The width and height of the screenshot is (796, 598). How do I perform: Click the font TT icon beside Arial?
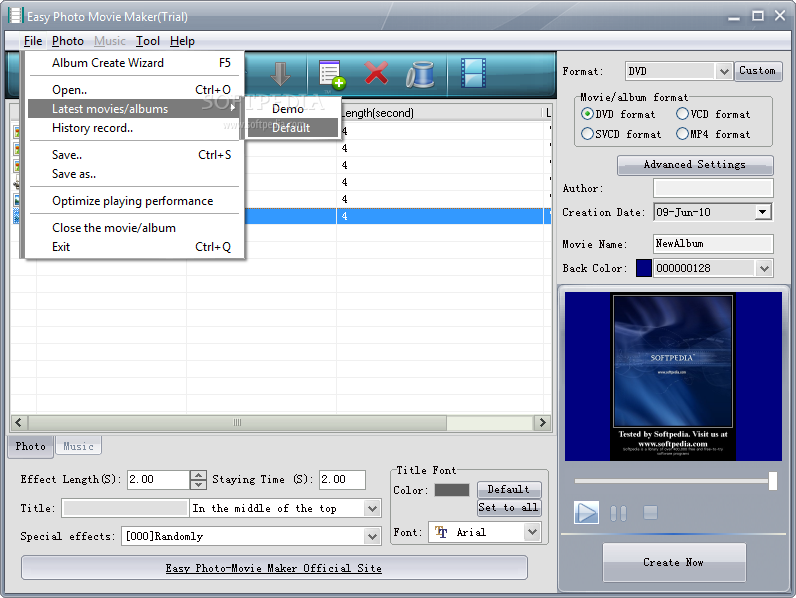point(441,532)
